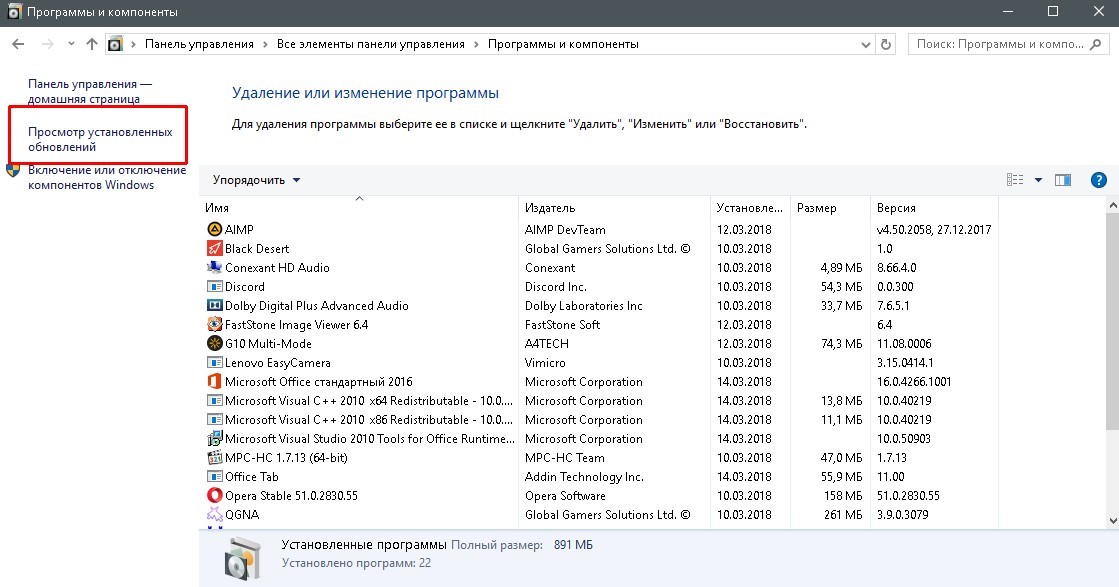Click the MPC-HC 1.7.13 icon

[214, 457]
